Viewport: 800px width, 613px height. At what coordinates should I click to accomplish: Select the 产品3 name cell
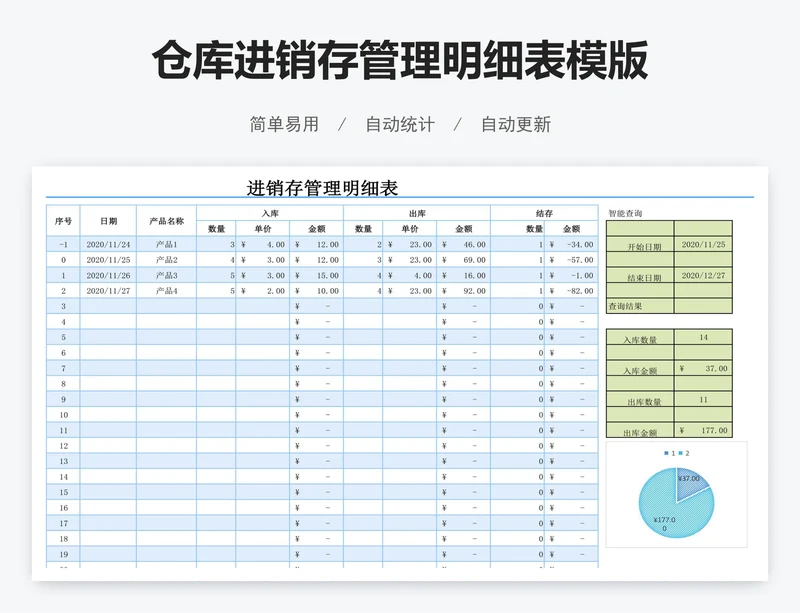click(x=166, y=276)
